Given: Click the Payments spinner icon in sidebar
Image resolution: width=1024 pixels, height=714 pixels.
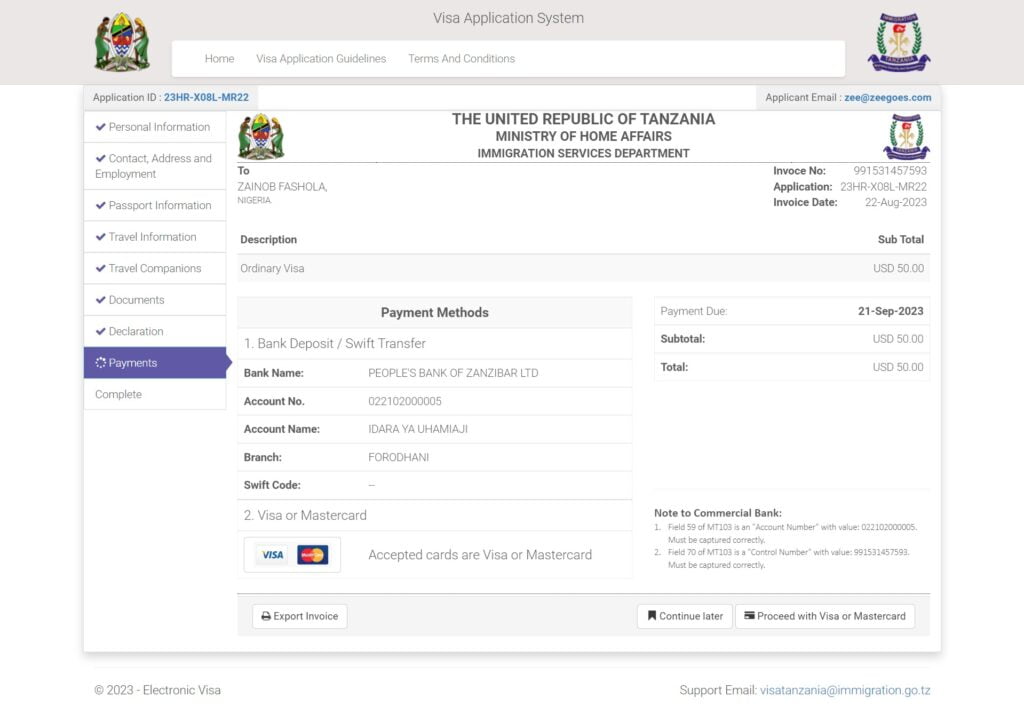Looking at the screenshot, I should [x=100, y=363].
